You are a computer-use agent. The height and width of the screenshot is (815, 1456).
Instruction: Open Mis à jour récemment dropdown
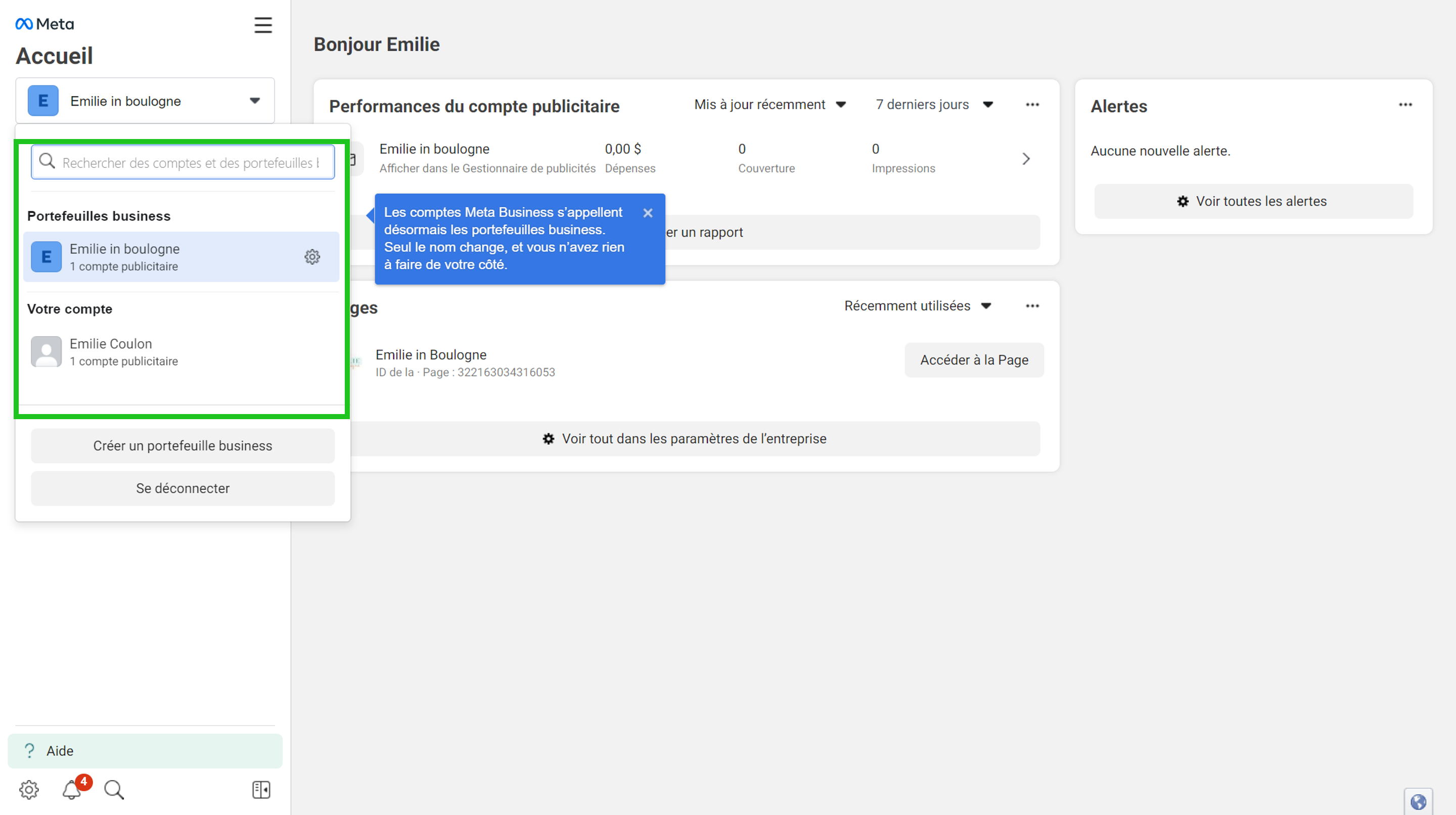pos(770,105)
